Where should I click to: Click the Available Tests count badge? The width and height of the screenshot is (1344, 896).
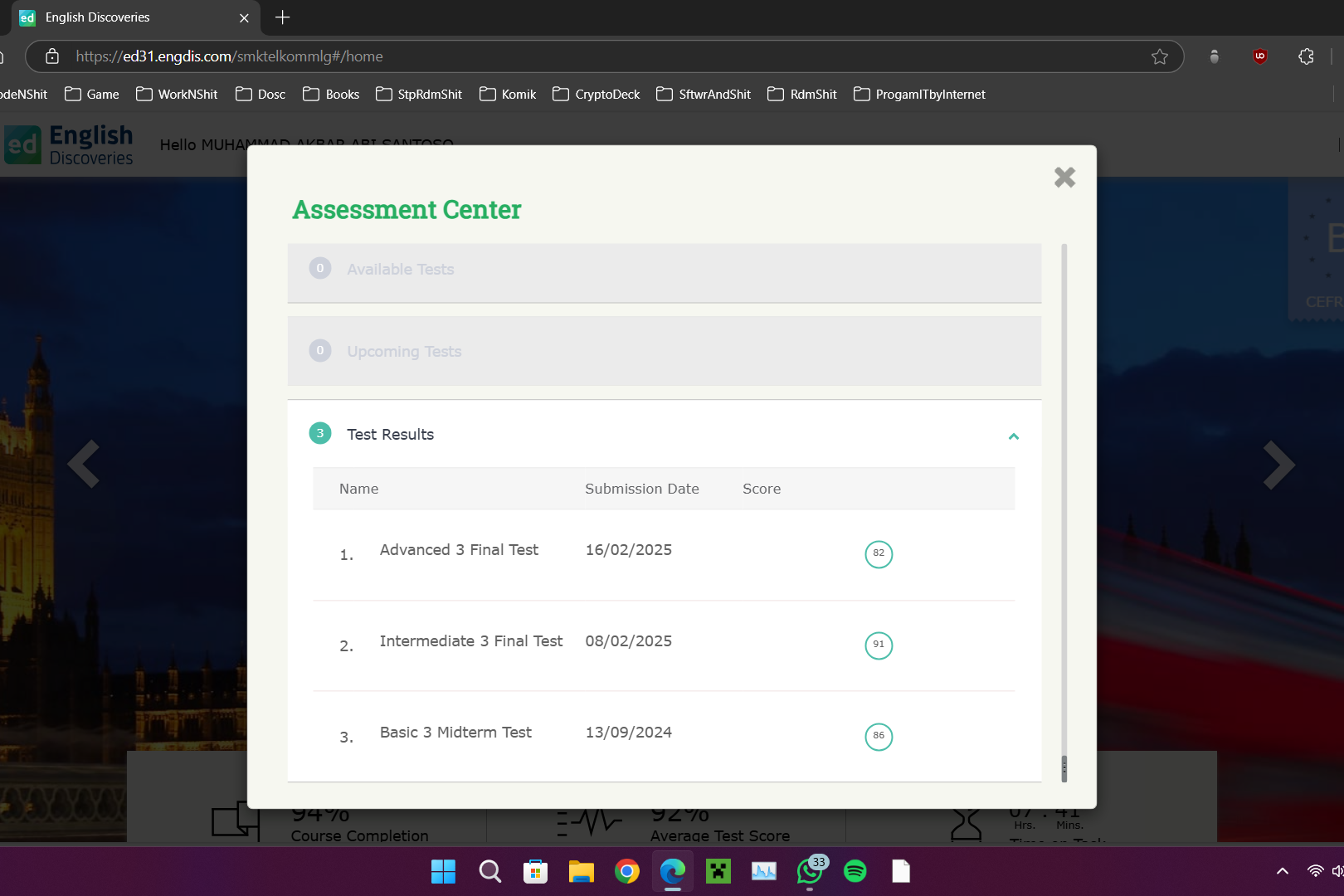[320, 268]
